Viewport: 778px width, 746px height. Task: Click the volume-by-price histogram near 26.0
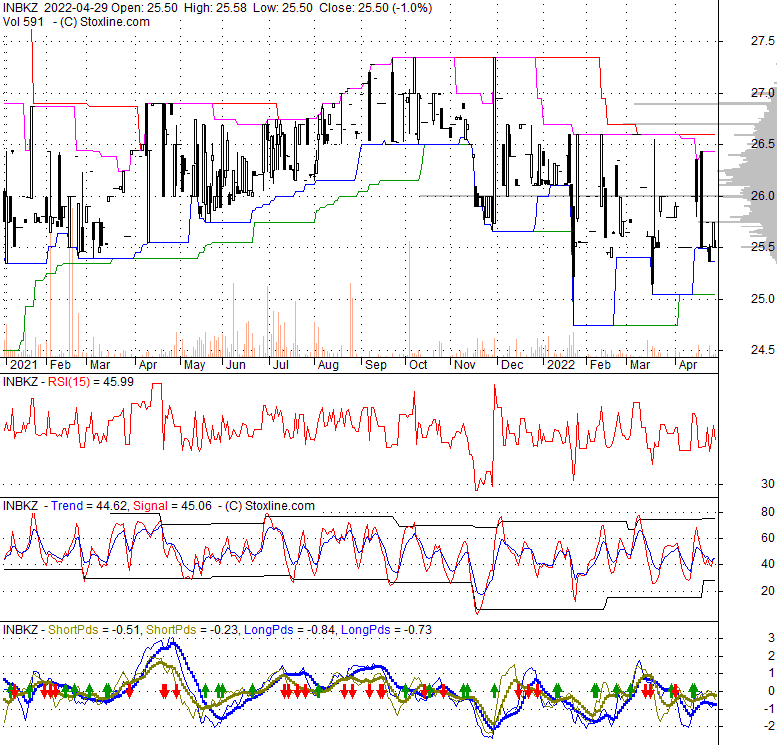750,196
